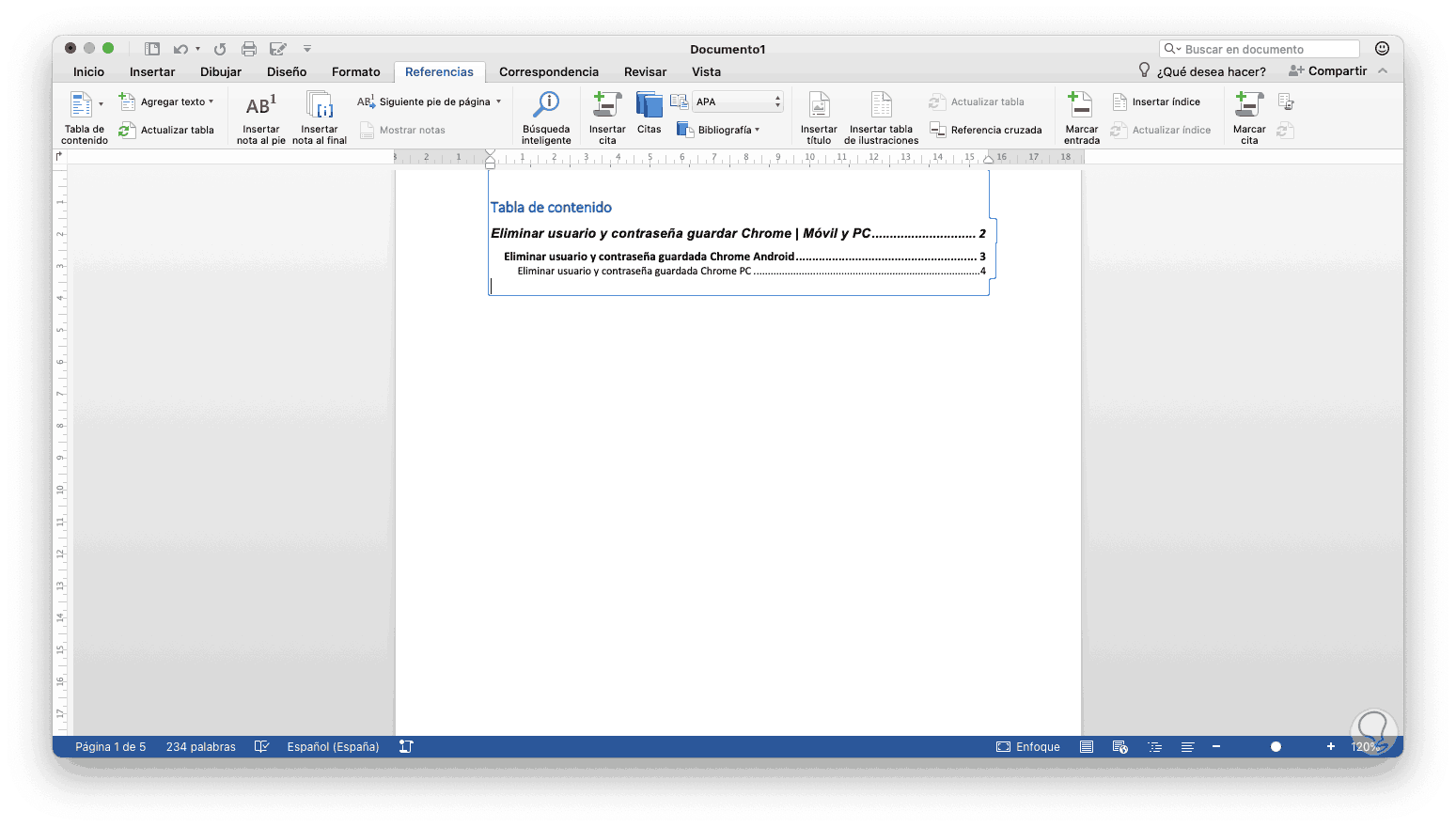Click the Compartir share button
Image resolution: width=1456 pixels, height=827 pixels.
[1327, 71]
